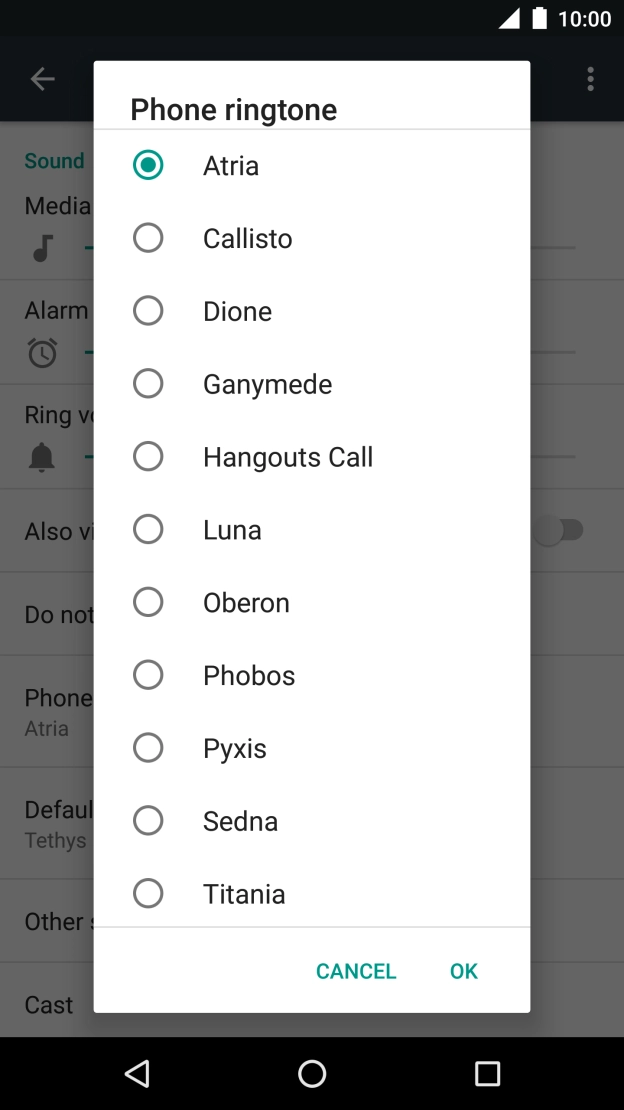Confirm ringtone selection with OK
Screen dimensions: 624x1110
463,970
